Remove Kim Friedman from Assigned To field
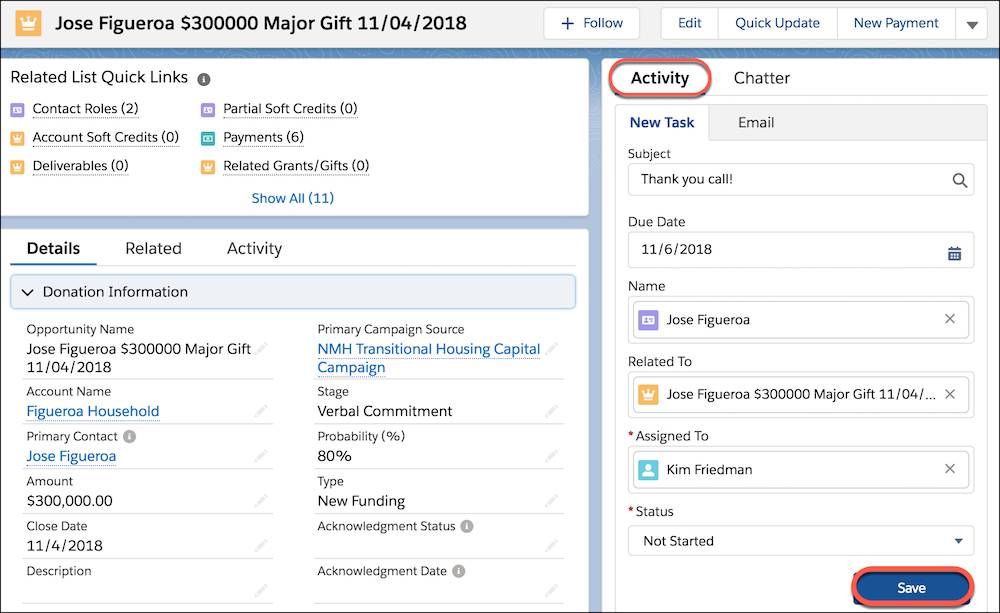Screen dimensions: 1000x613 point(949,469)
